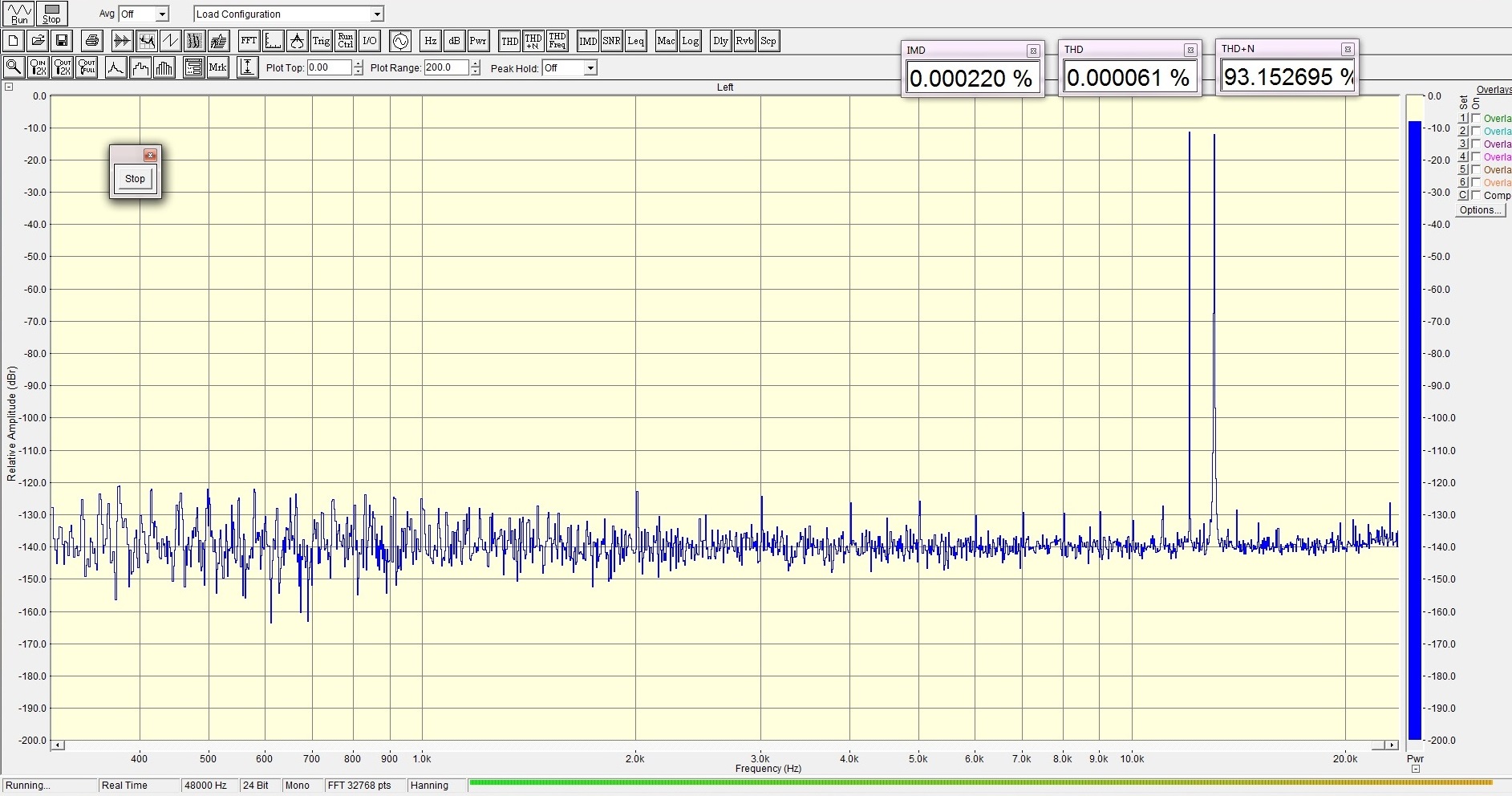Image resolution: width=1512 pixels, height=796 pixels.
Task: Open the phase view with sawtooth icon
Action: (170, 41)
